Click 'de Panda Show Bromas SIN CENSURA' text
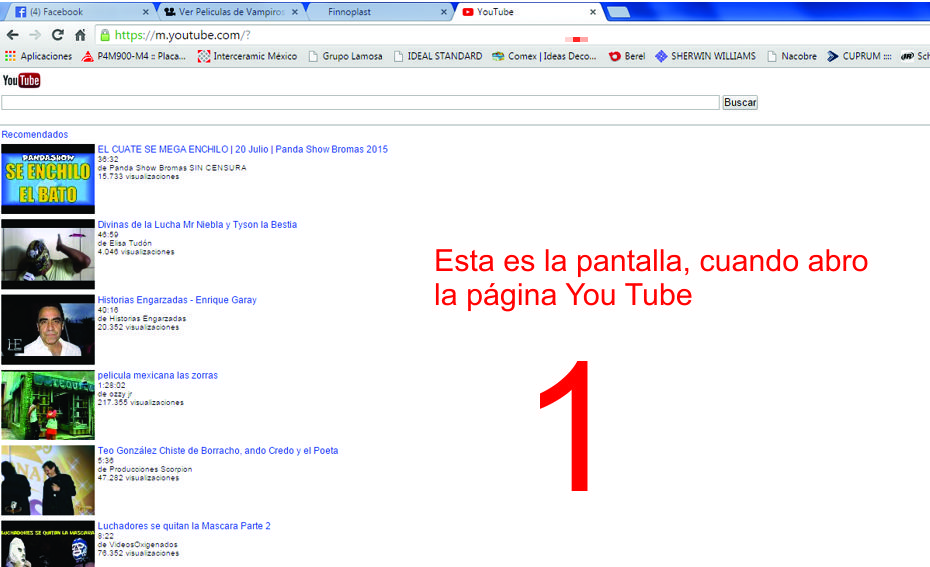The image size is (930, 567). [172, 168]
